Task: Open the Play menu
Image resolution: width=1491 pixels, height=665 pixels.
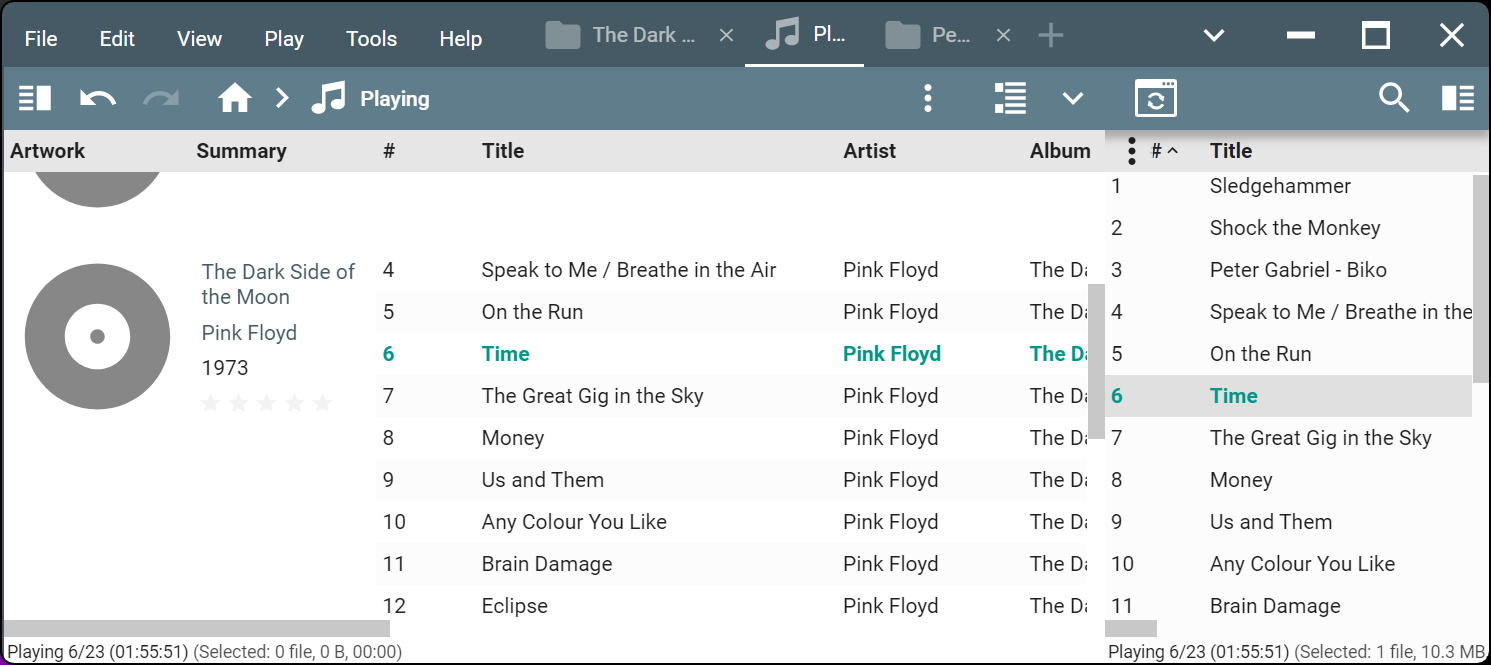Action: pos(284,39)
